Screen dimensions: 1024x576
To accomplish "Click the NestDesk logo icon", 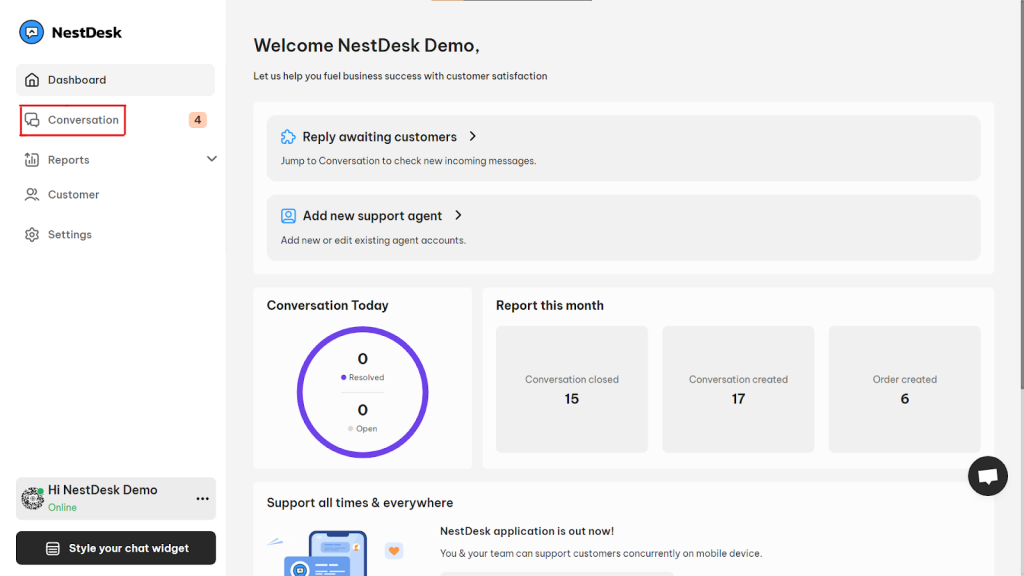I will [x=31, y=32].
